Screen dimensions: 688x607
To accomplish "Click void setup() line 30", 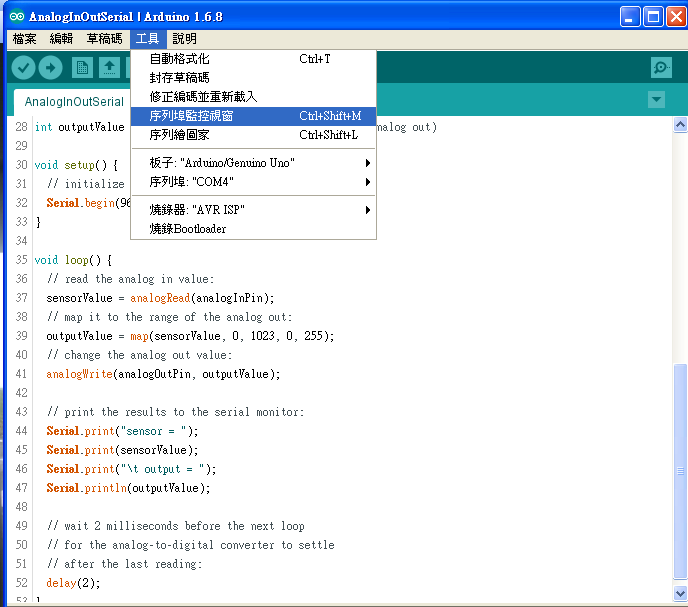I will [76, 165].
